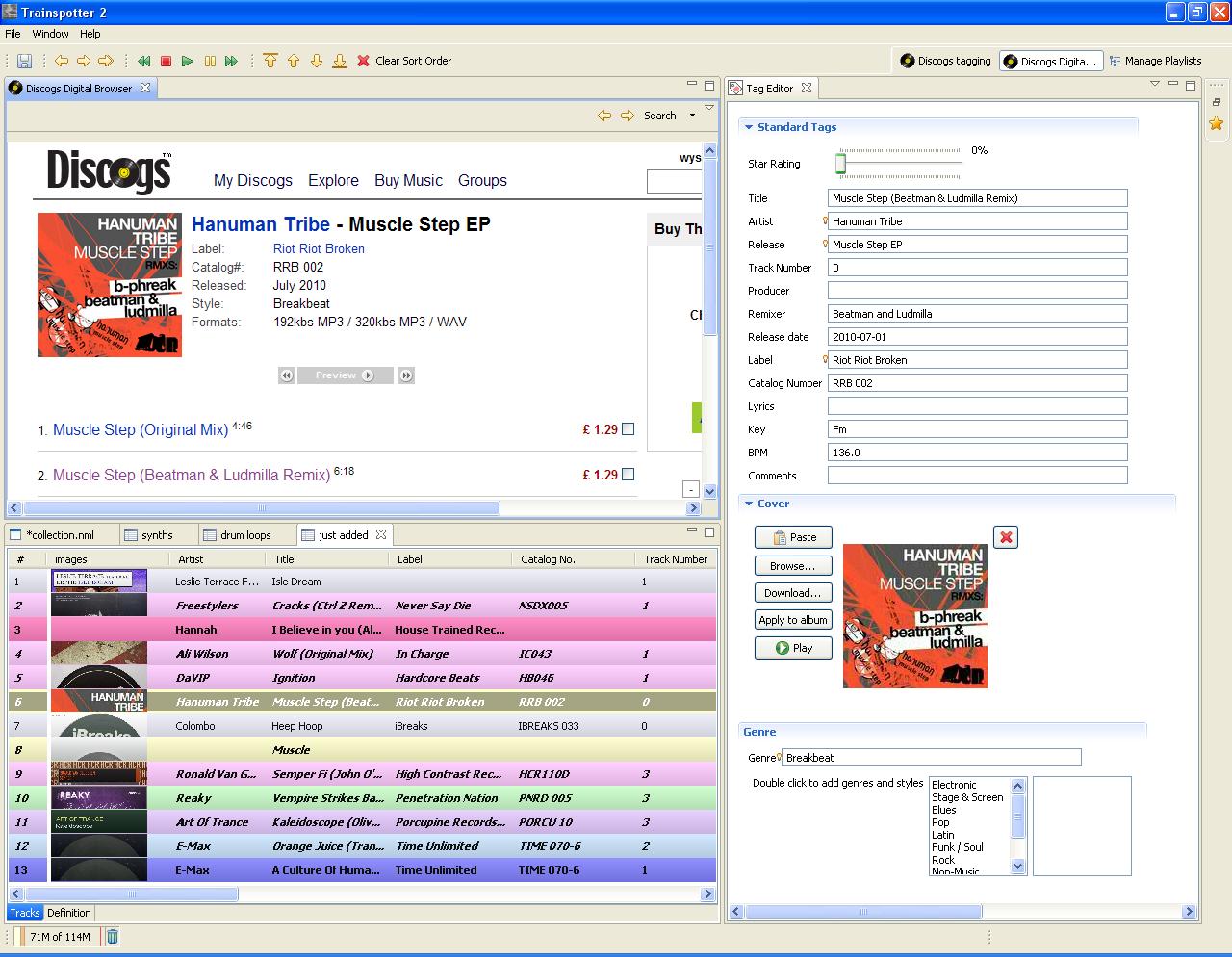Remove cover image with red X icon
This screenshot has width=1232, height=957.
pyautogui.click(x=1006, y=537)
